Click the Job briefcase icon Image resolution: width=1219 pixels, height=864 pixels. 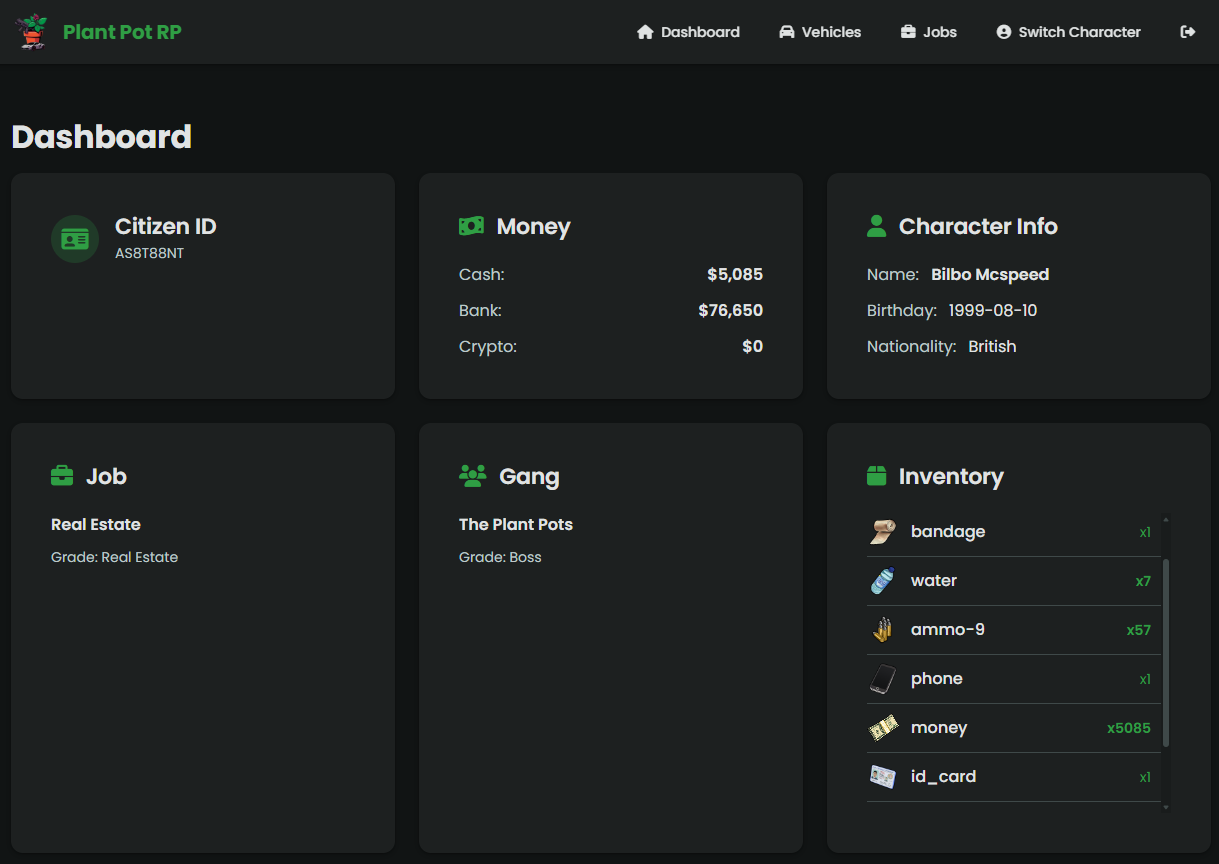tap(62, 476)
